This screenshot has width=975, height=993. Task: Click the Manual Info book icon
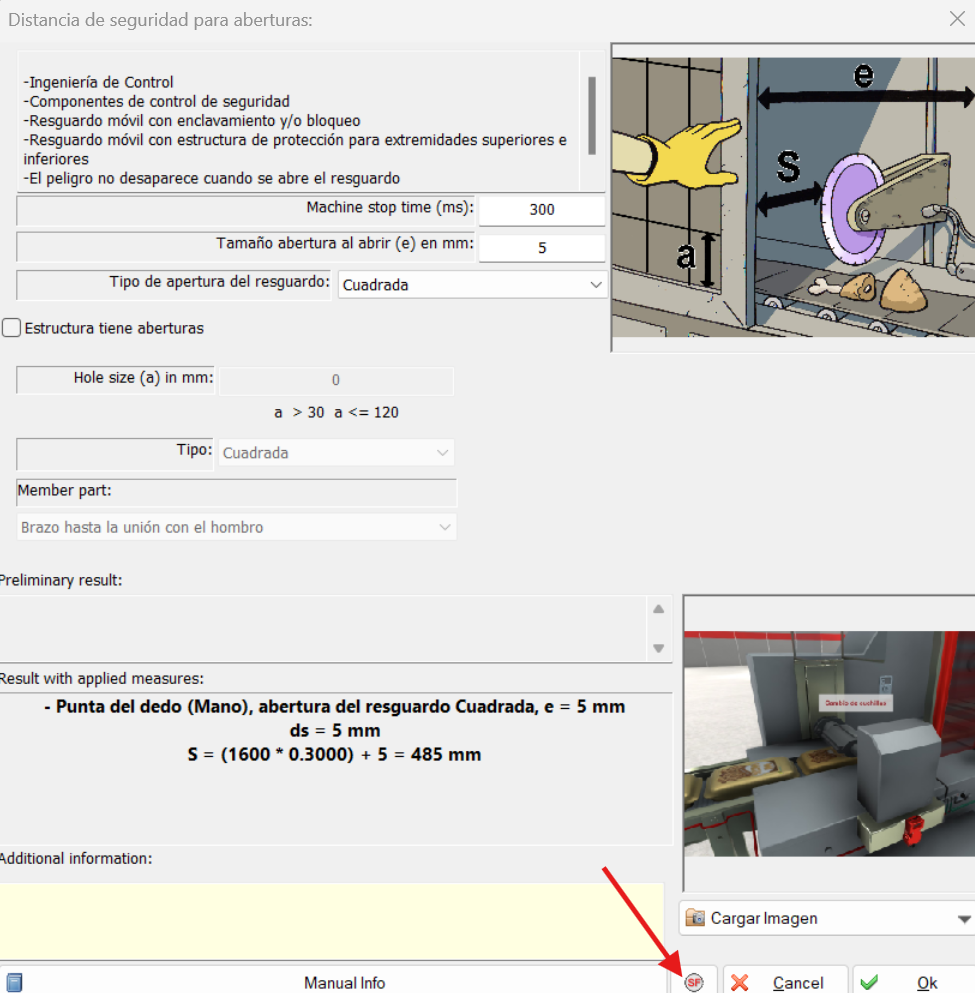coord(15,982)
